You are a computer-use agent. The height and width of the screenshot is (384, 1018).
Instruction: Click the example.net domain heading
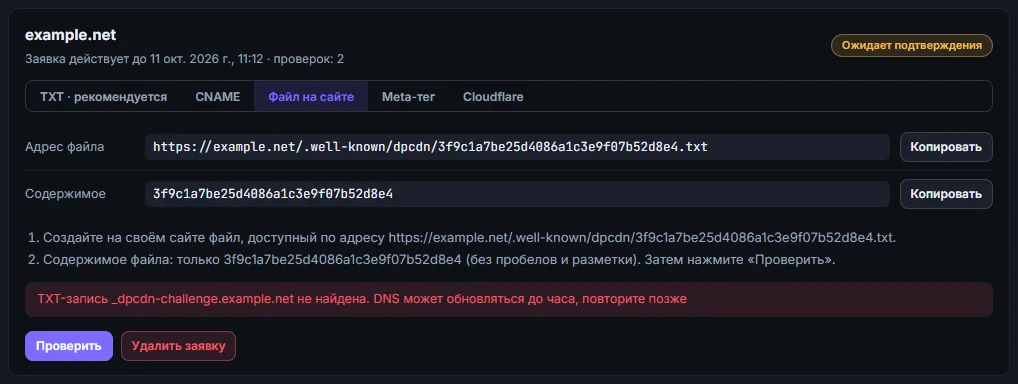[71, 35]
